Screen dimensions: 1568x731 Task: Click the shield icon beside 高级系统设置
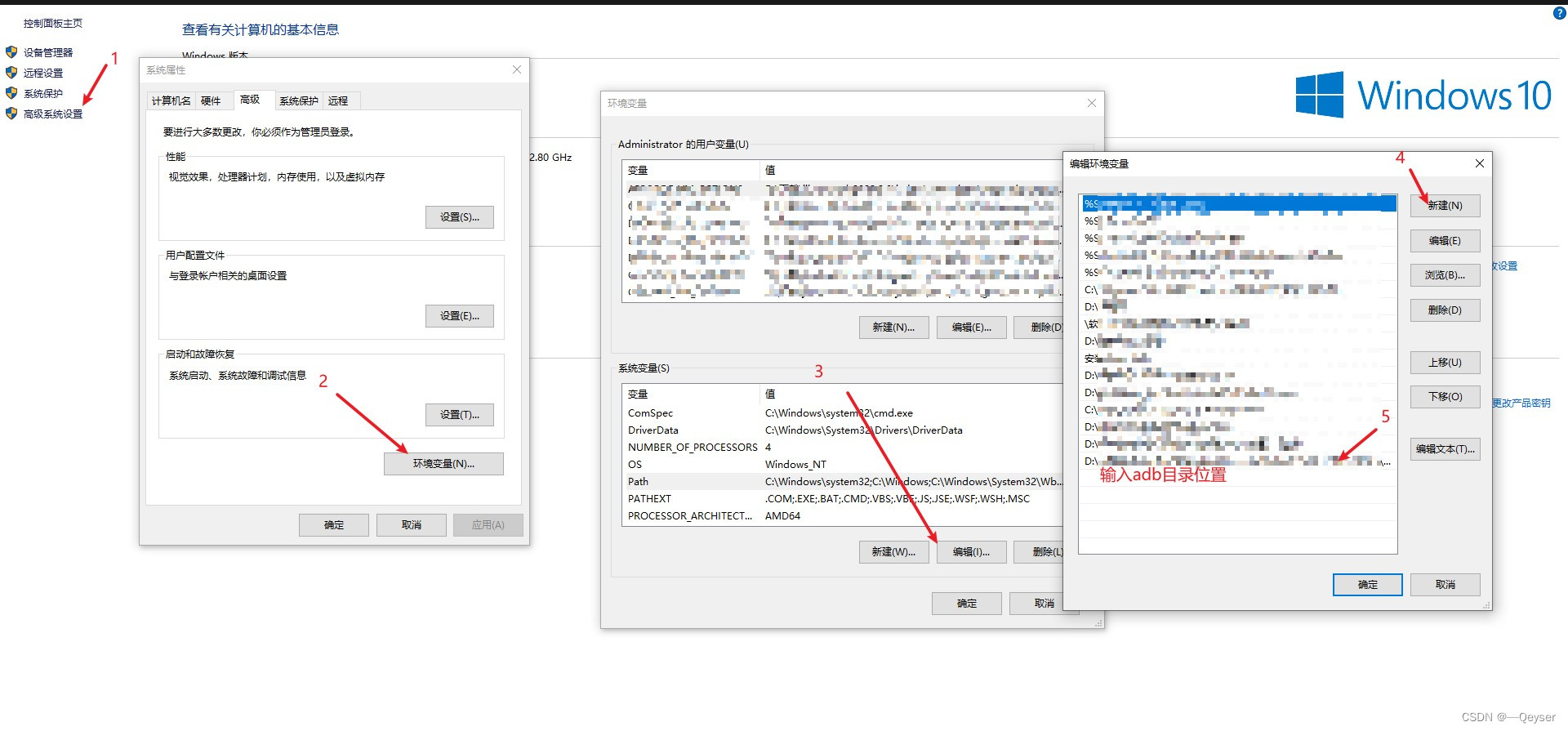[x=11, y=114]
